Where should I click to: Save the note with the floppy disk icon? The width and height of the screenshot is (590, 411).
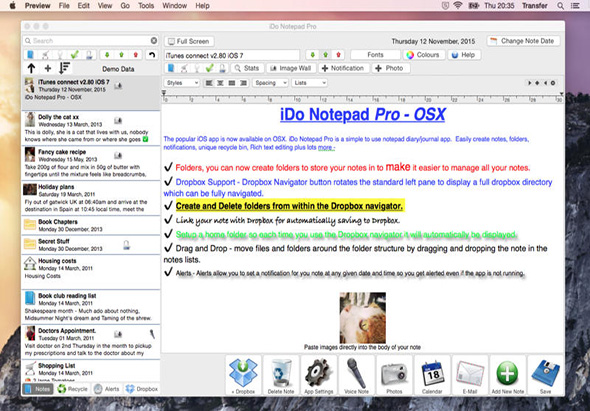[x=545, y=375]
